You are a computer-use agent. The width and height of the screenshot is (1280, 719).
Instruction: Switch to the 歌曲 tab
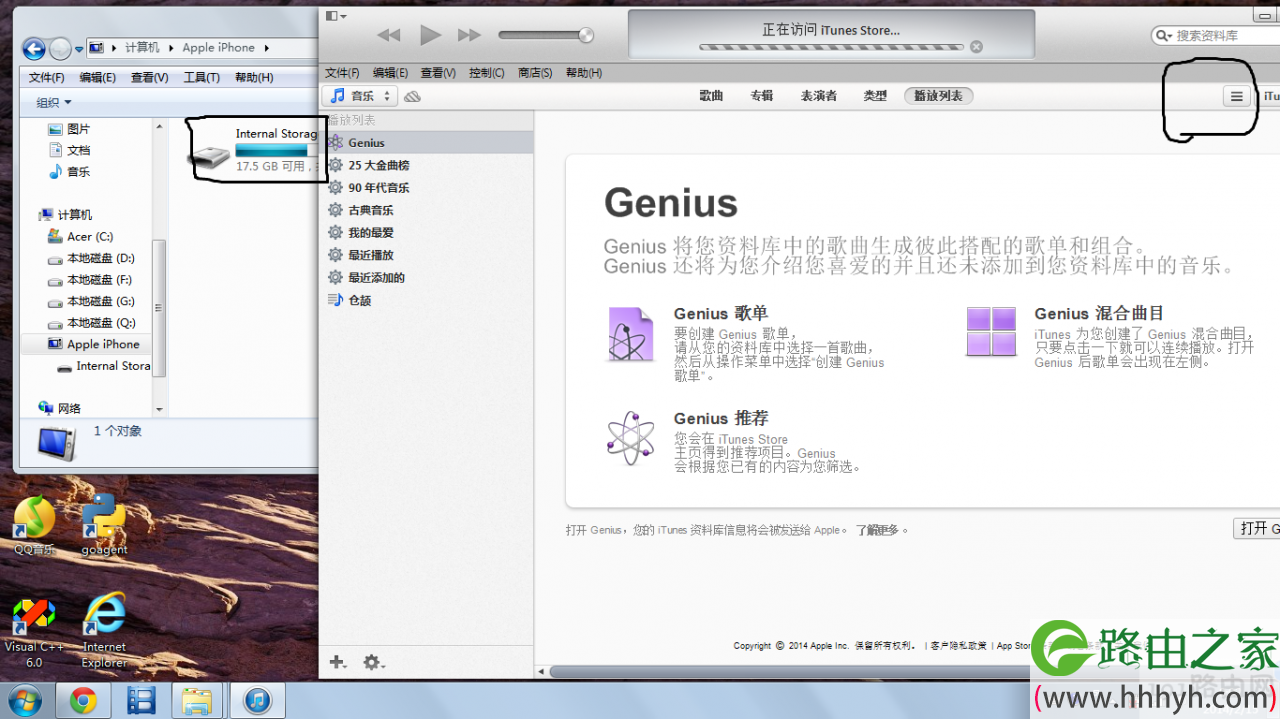click(x=711, y=96)
